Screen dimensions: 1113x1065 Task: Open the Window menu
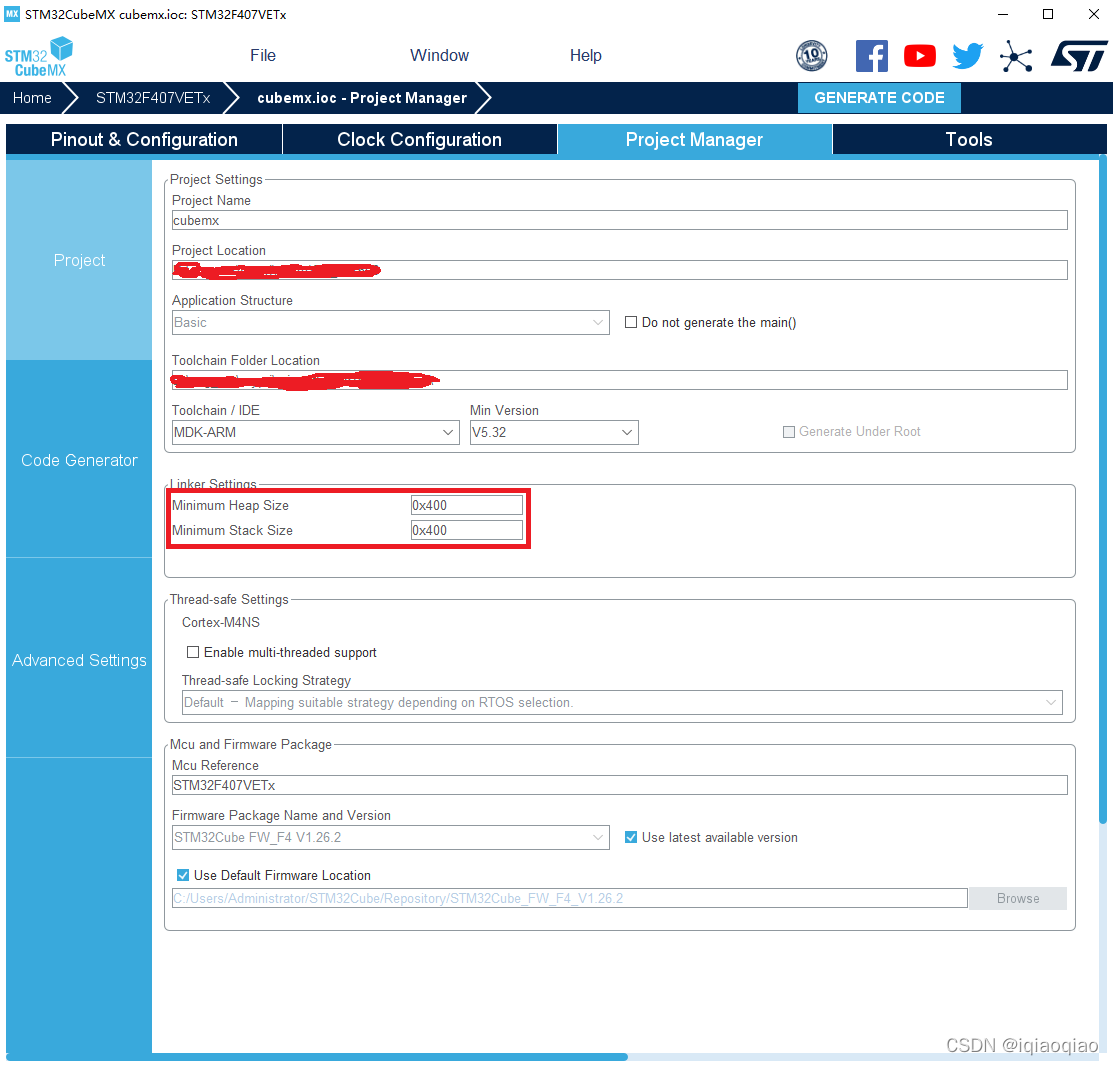[x=439, y=55]
